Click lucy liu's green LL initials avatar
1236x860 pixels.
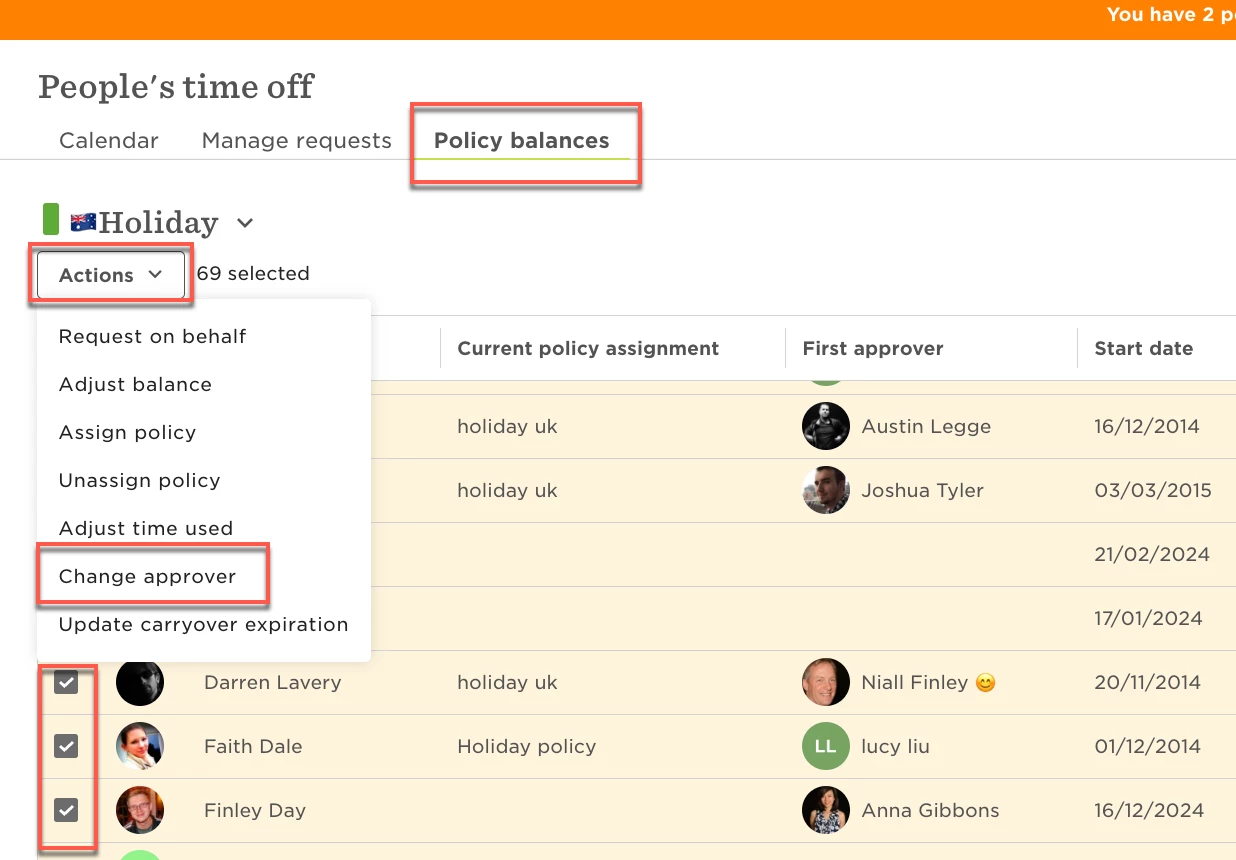coord(826,747)
